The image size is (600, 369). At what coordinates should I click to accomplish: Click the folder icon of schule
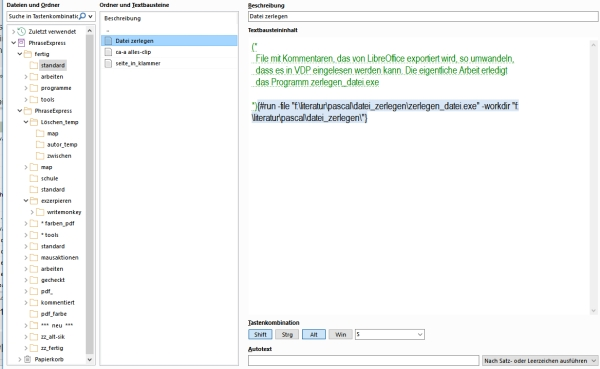[34, 178]
